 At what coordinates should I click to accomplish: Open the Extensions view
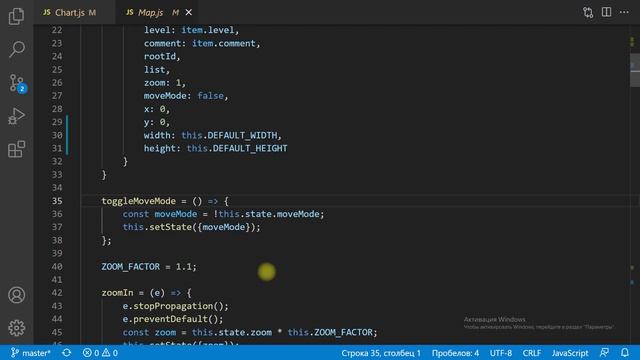(16, 149)
